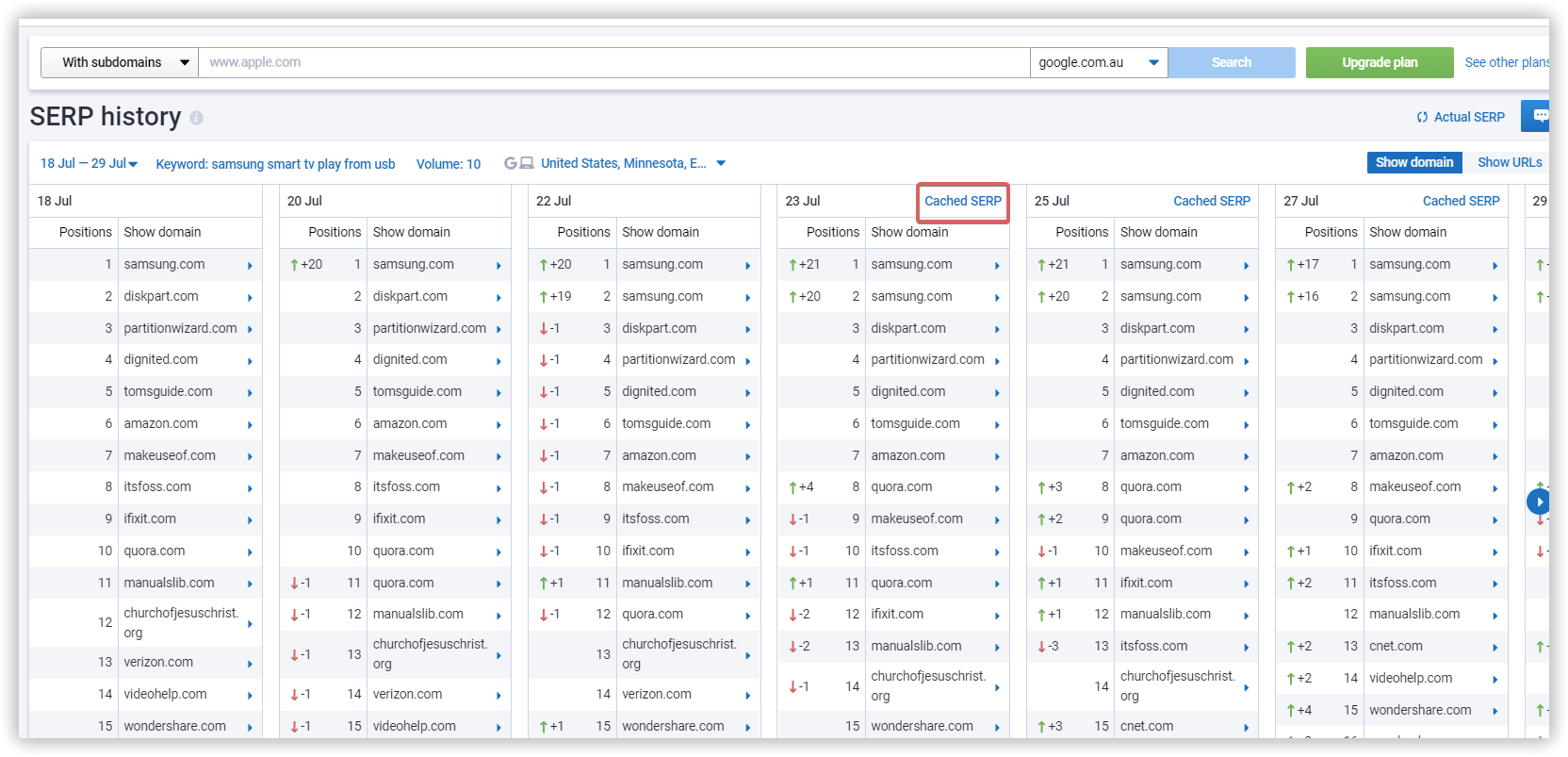
Task: Click Positions header in 20 Jul column
Action: pyautogui.click(x=335, y=232)
